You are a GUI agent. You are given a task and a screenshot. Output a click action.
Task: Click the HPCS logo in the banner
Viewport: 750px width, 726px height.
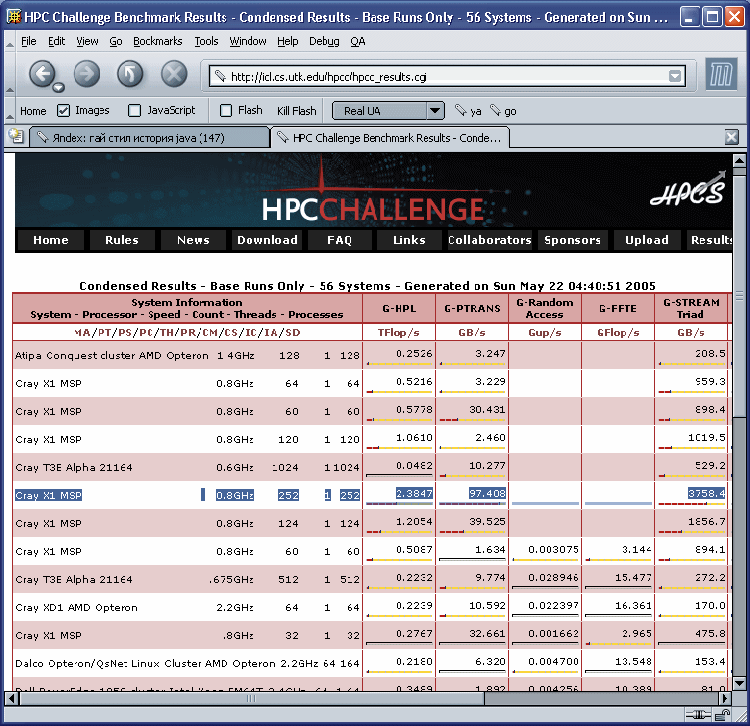[688, 190]
